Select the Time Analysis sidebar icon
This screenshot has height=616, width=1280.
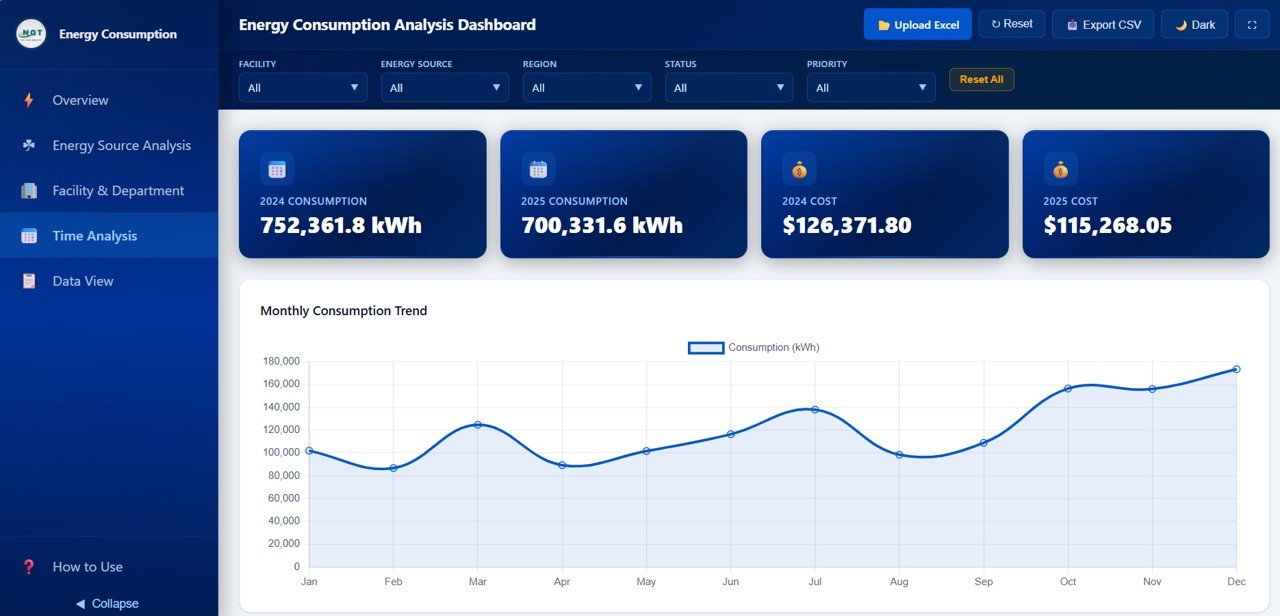click(30, 235)
